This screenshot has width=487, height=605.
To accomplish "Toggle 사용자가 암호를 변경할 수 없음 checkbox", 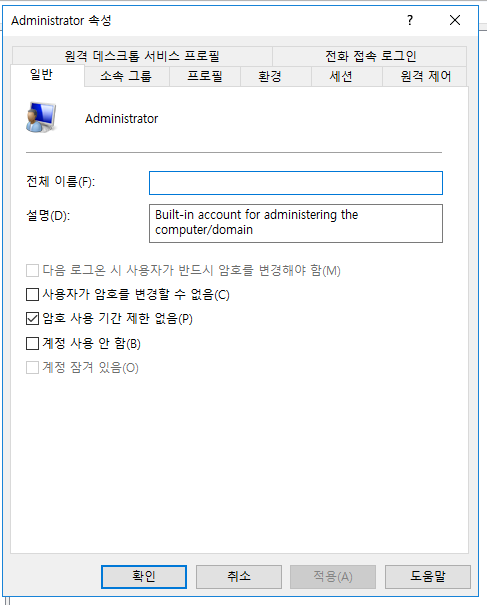I will point(32,295).
